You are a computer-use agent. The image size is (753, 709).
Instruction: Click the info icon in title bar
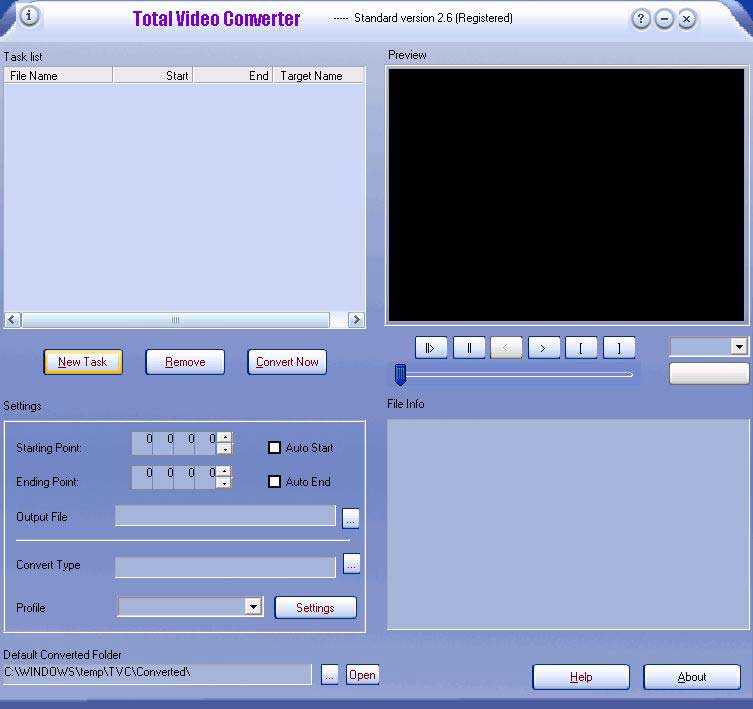click(x=29, y=16)
